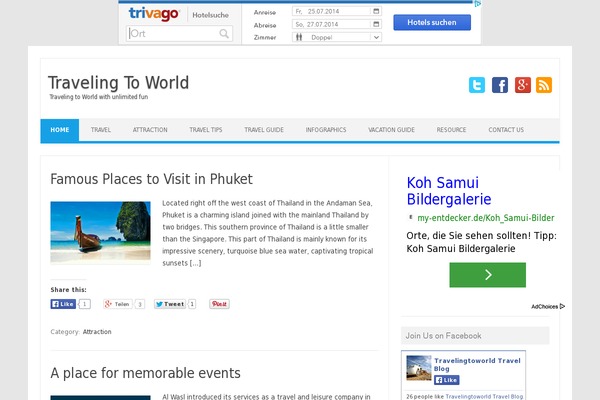Open the Anreise calendar icon
The height and width of the screenshot is (400, 600).
[376, 11]
